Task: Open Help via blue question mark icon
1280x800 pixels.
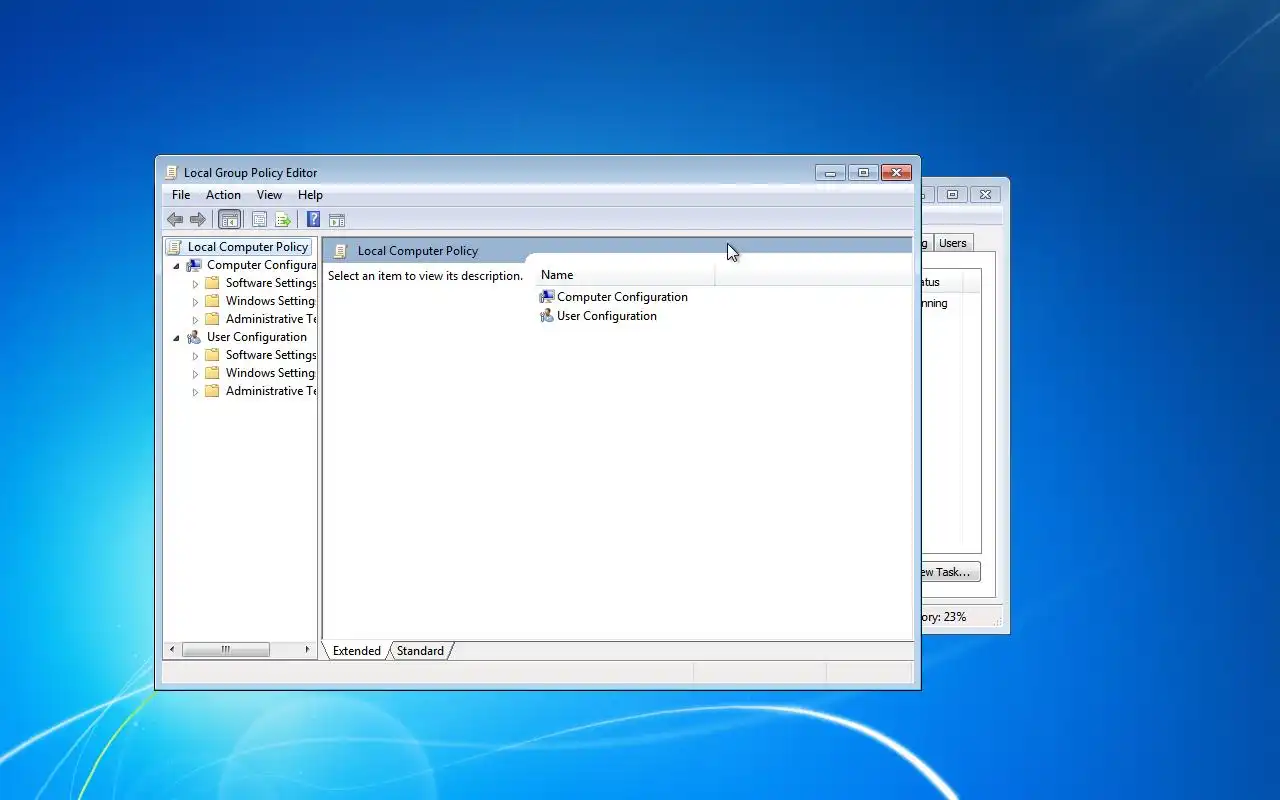Action: point(313,220)
